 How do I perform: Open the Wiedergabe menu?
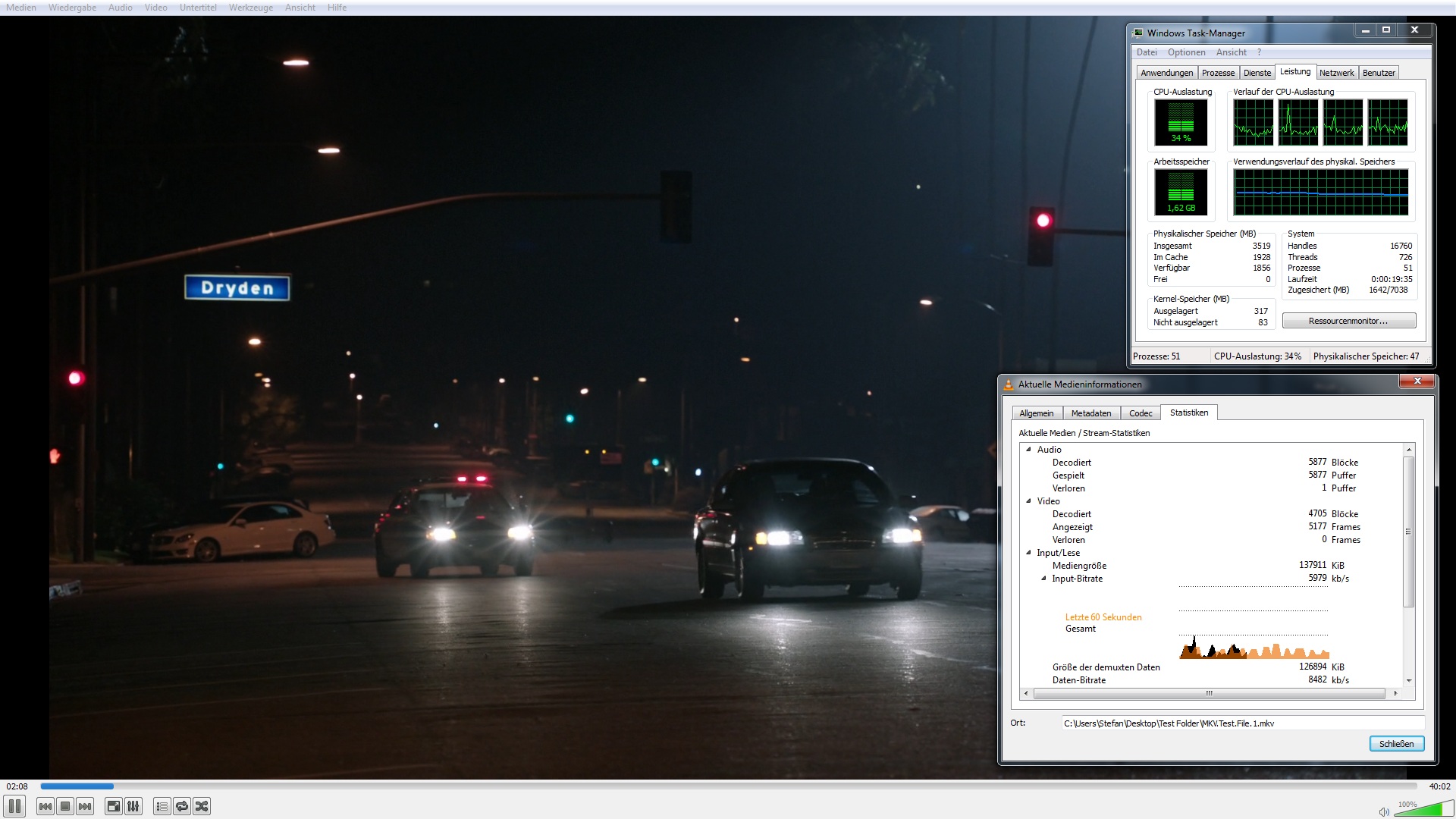[x=72, y=8]
